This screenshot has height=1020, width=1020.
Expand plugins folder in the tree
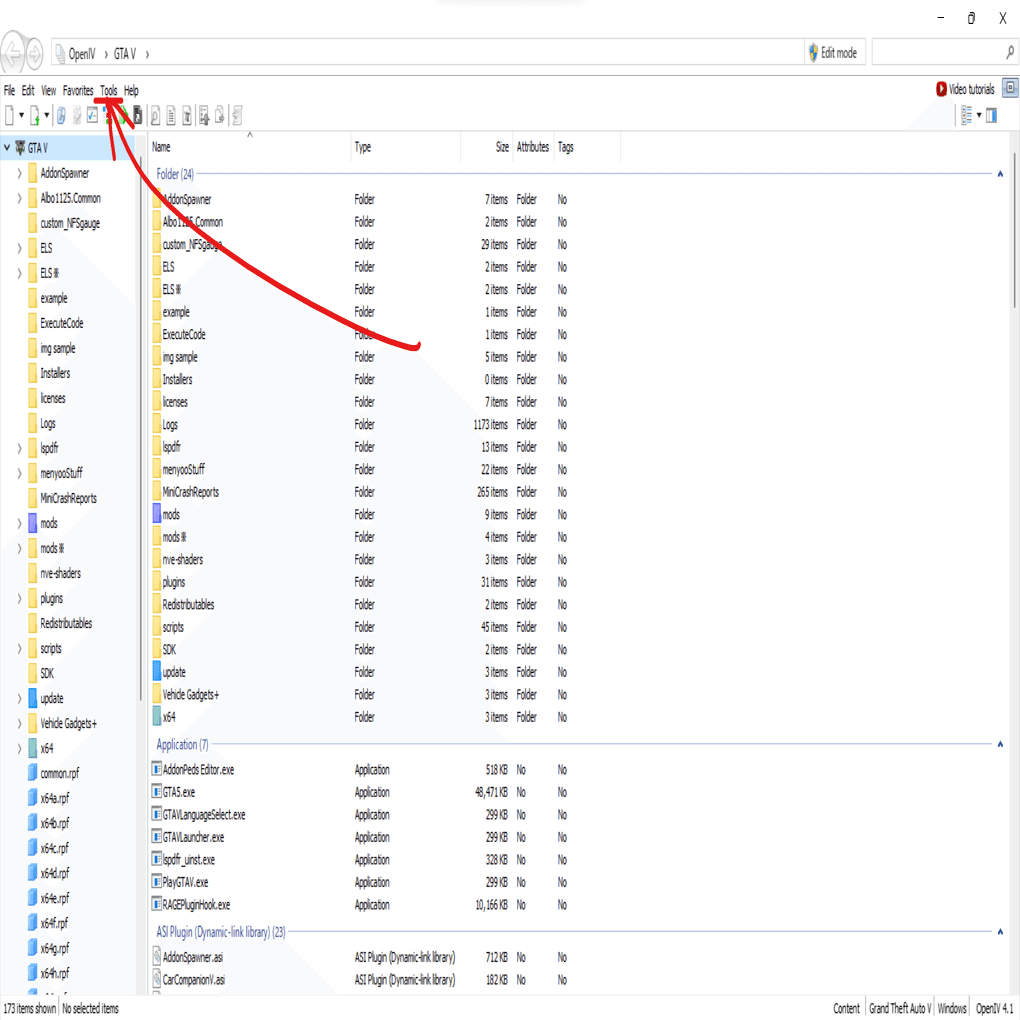(x=19, y=598)
